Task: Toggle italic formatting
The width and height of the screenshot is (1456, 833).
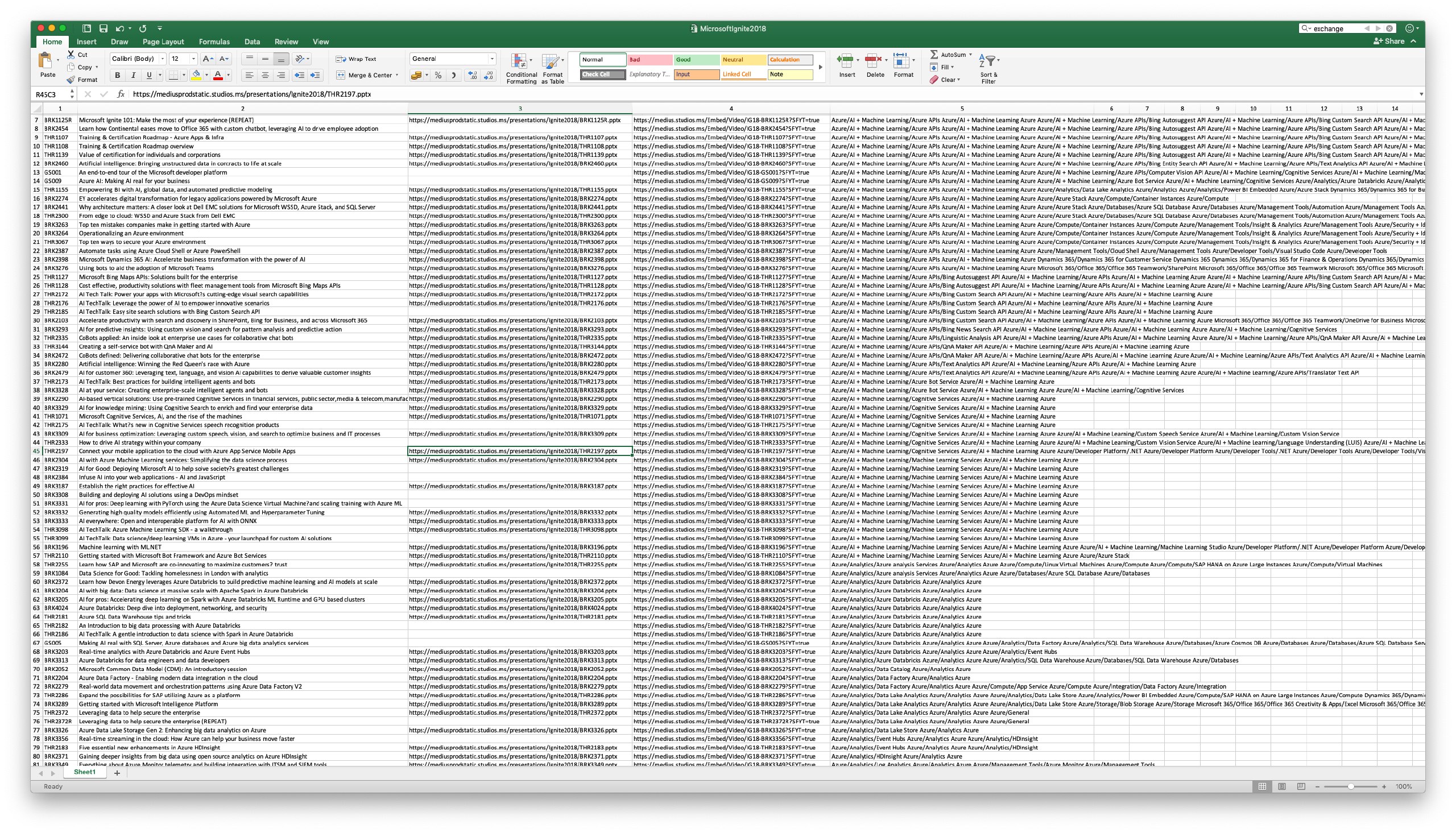Action: pyautogui.click(x=133, y=75)
